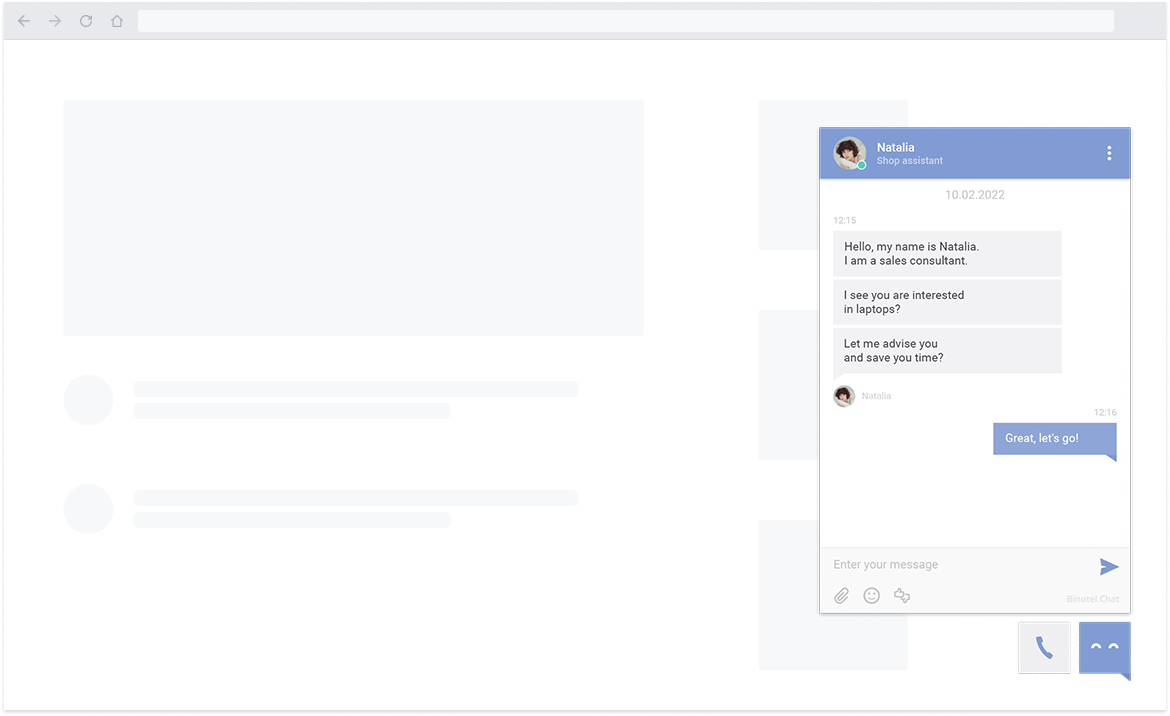Send the message with the paper plane icon

1108,567
